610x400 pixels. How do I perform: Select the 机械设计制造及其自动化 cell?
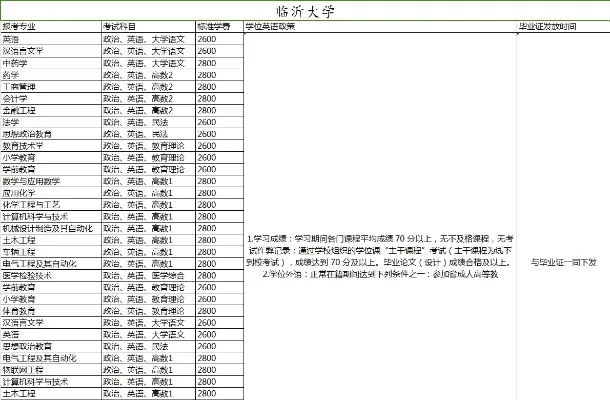pos(51,228)
